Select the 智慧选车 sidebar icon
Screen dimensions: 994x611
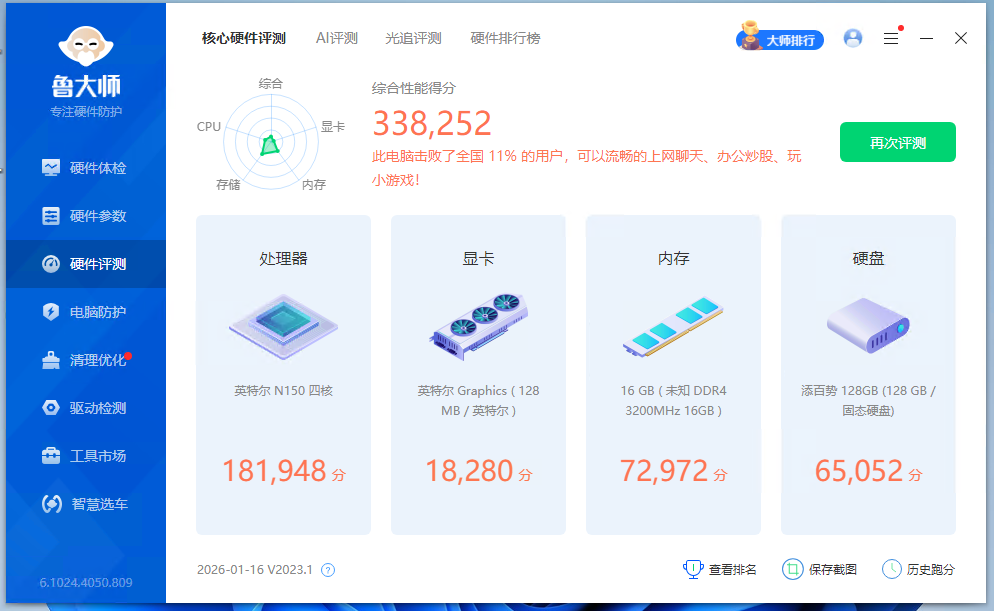[x=85, y=504]
